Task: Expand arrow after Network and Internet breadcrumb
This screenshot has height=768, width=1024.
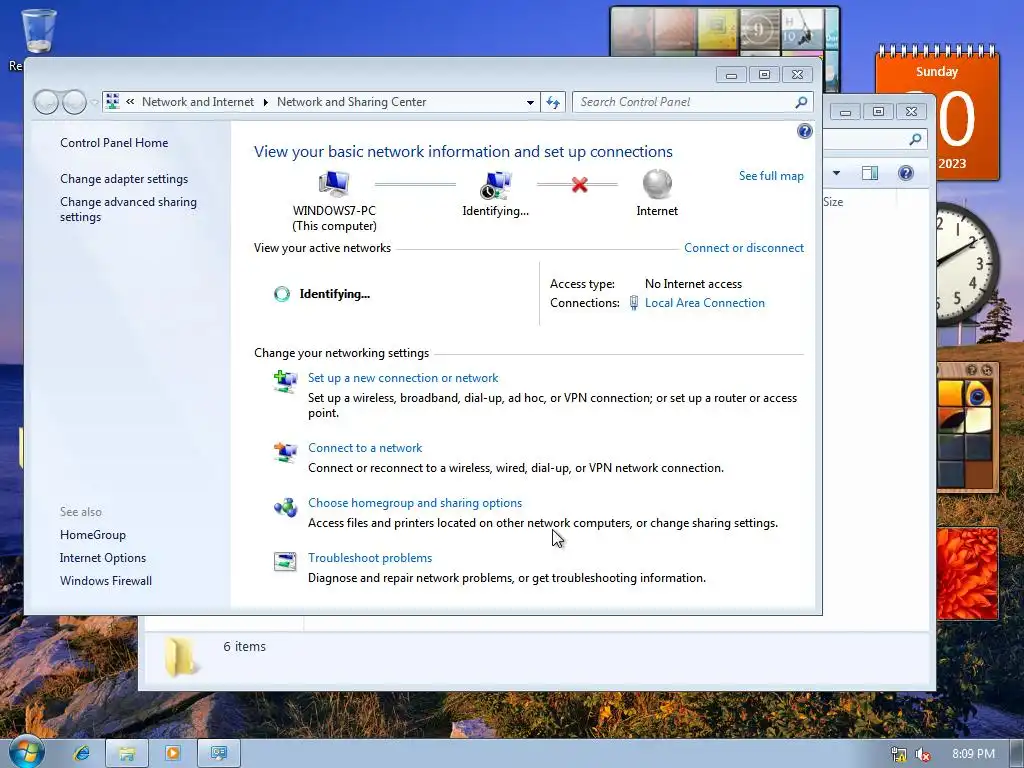Action: coord(265,103)
